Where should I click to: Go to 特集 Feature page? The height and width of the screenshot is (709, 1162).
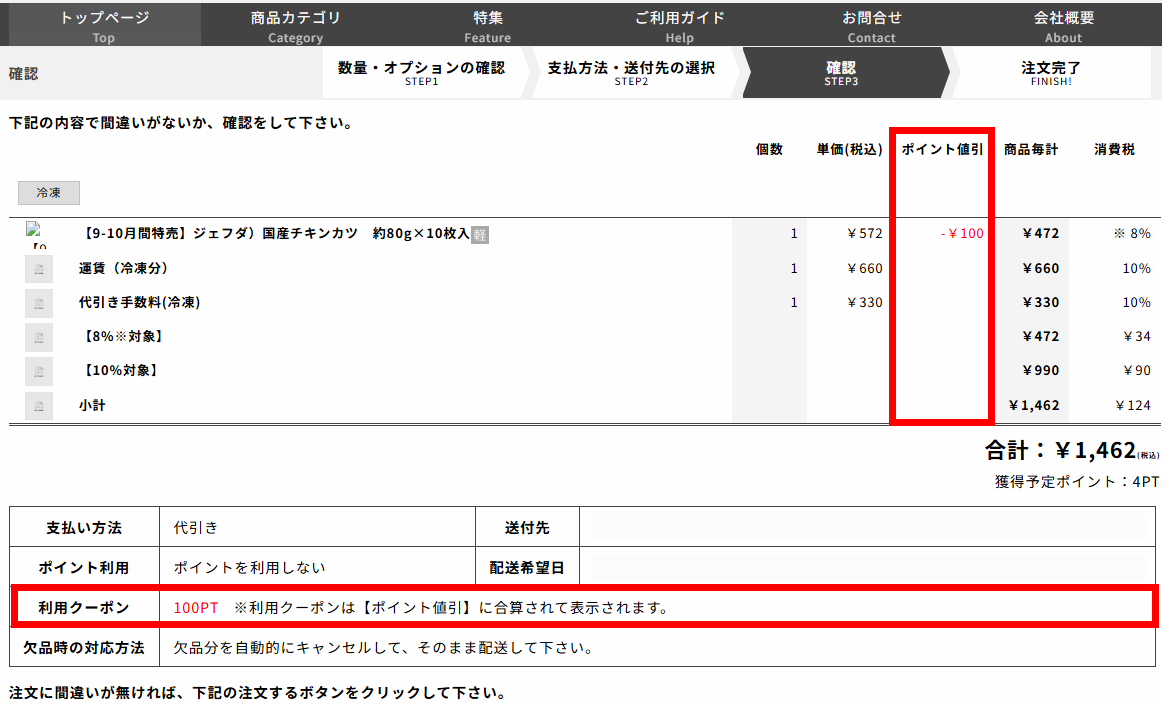point(488,25)
